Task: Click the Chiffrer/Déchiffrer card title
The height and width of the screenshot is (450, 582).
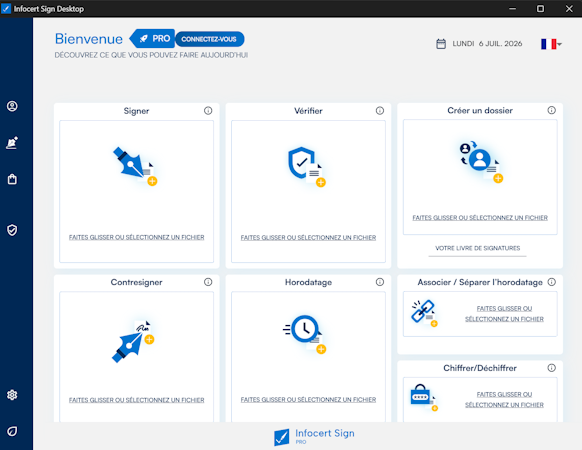Action: [480, 368]
